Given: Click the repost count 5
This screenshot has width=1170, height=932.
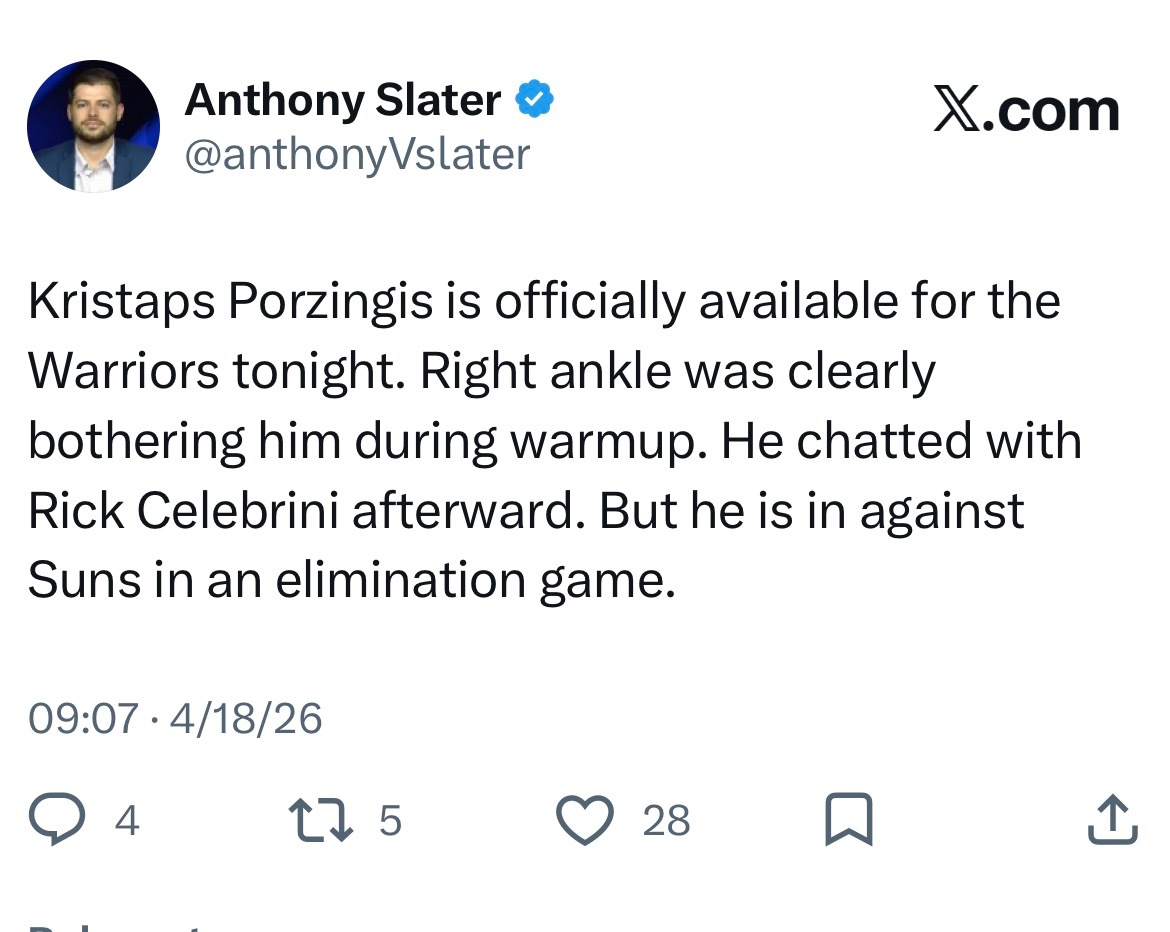Looking at the screenshot, I should pyautogui.click(x=390, y=821).
